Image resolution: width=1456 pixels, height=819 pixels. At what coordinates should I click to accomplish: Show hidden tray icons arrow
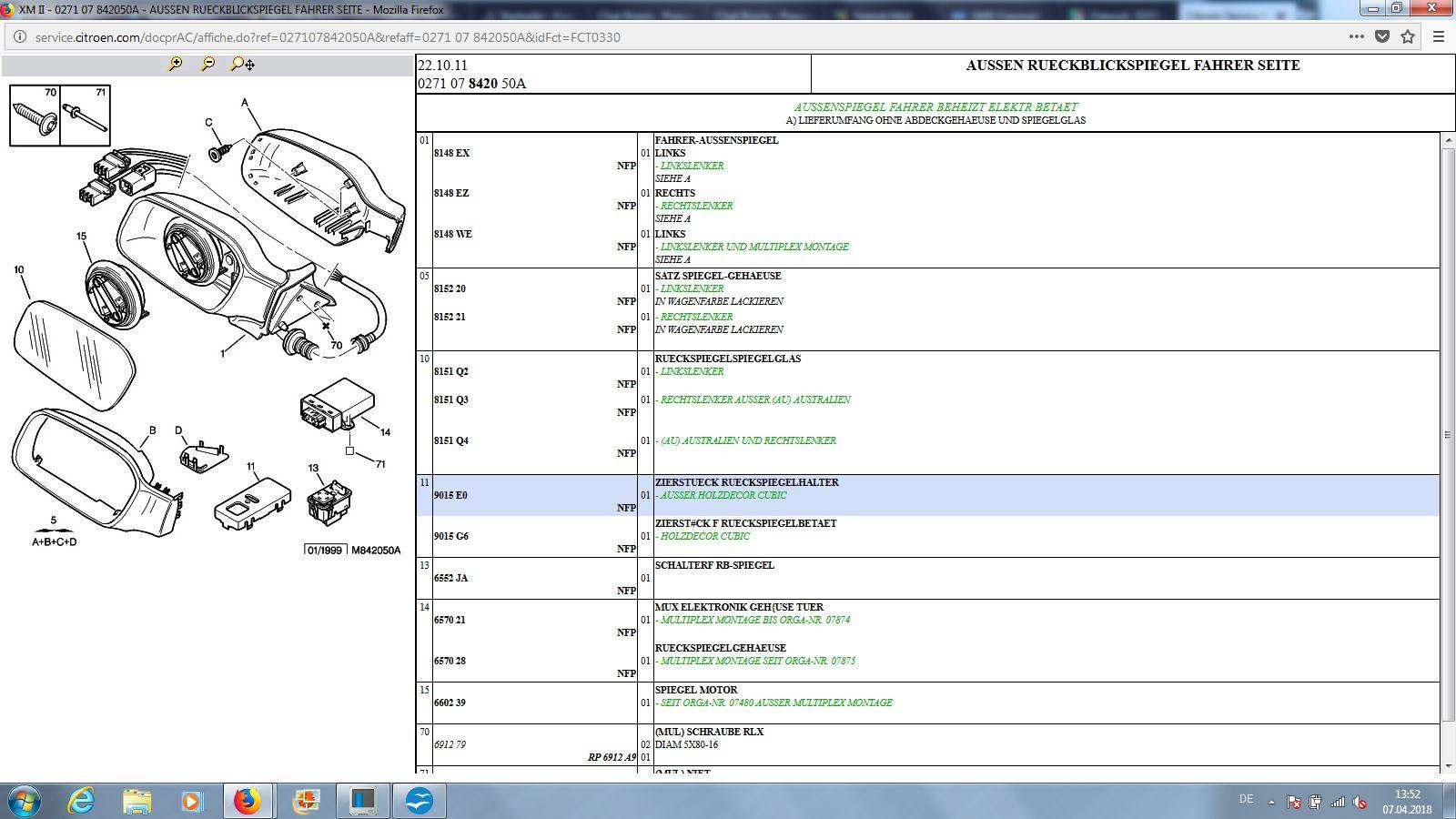(1272, 802)
